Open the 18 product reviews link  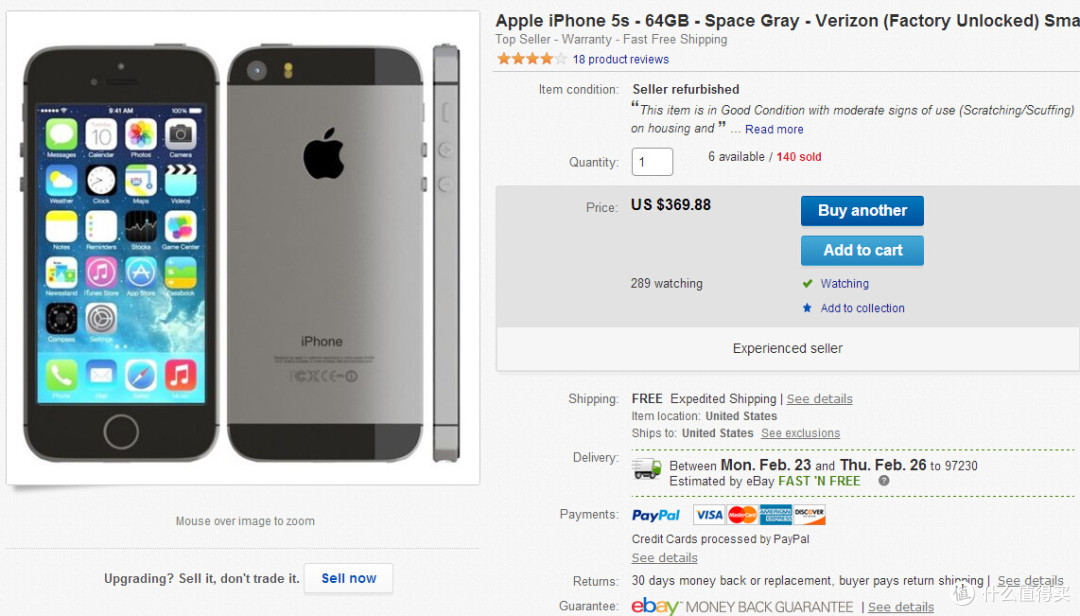coord(621,59)
